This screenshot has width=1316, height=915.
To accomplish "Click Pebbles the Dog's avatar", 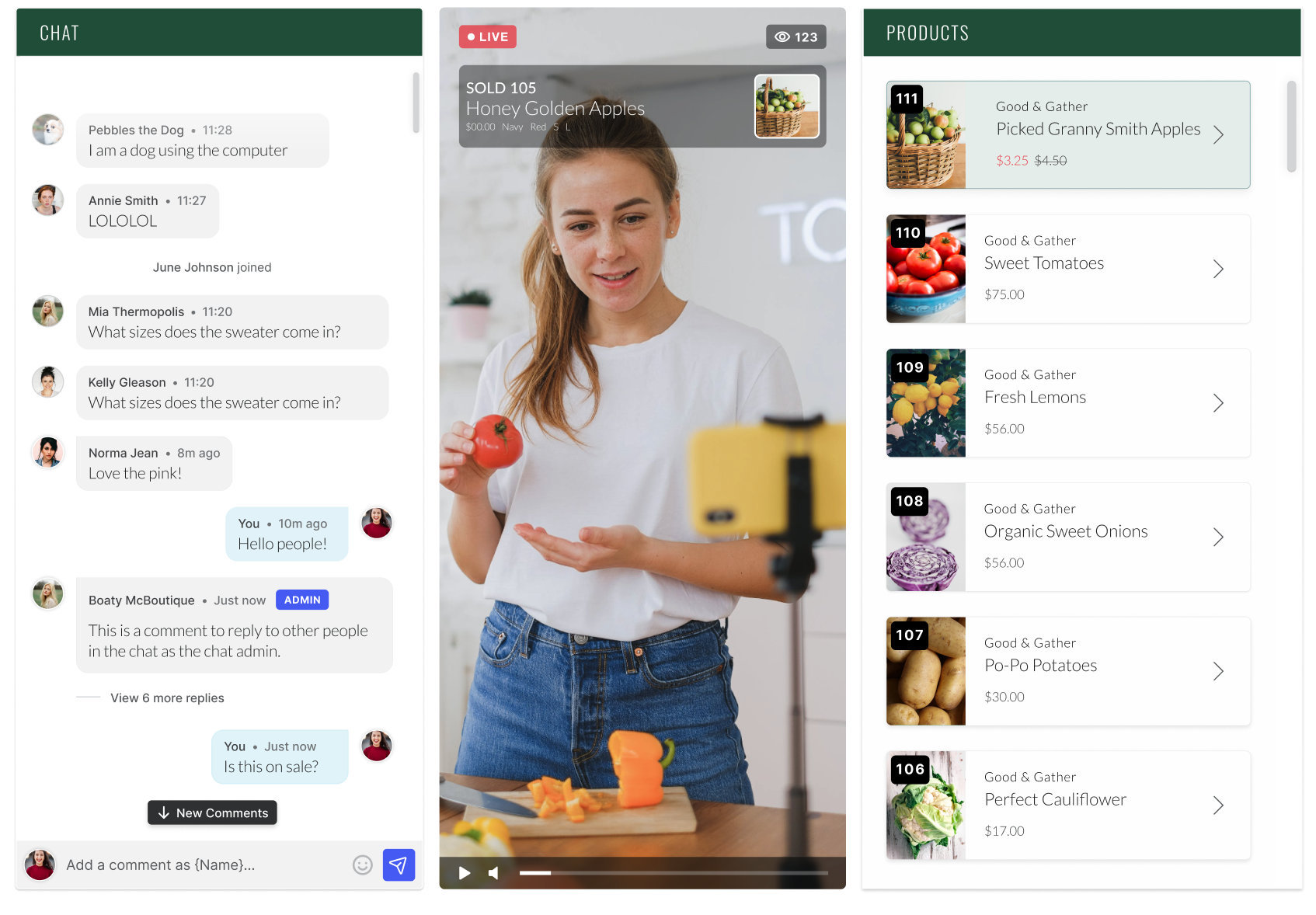I will click(48, 130).
